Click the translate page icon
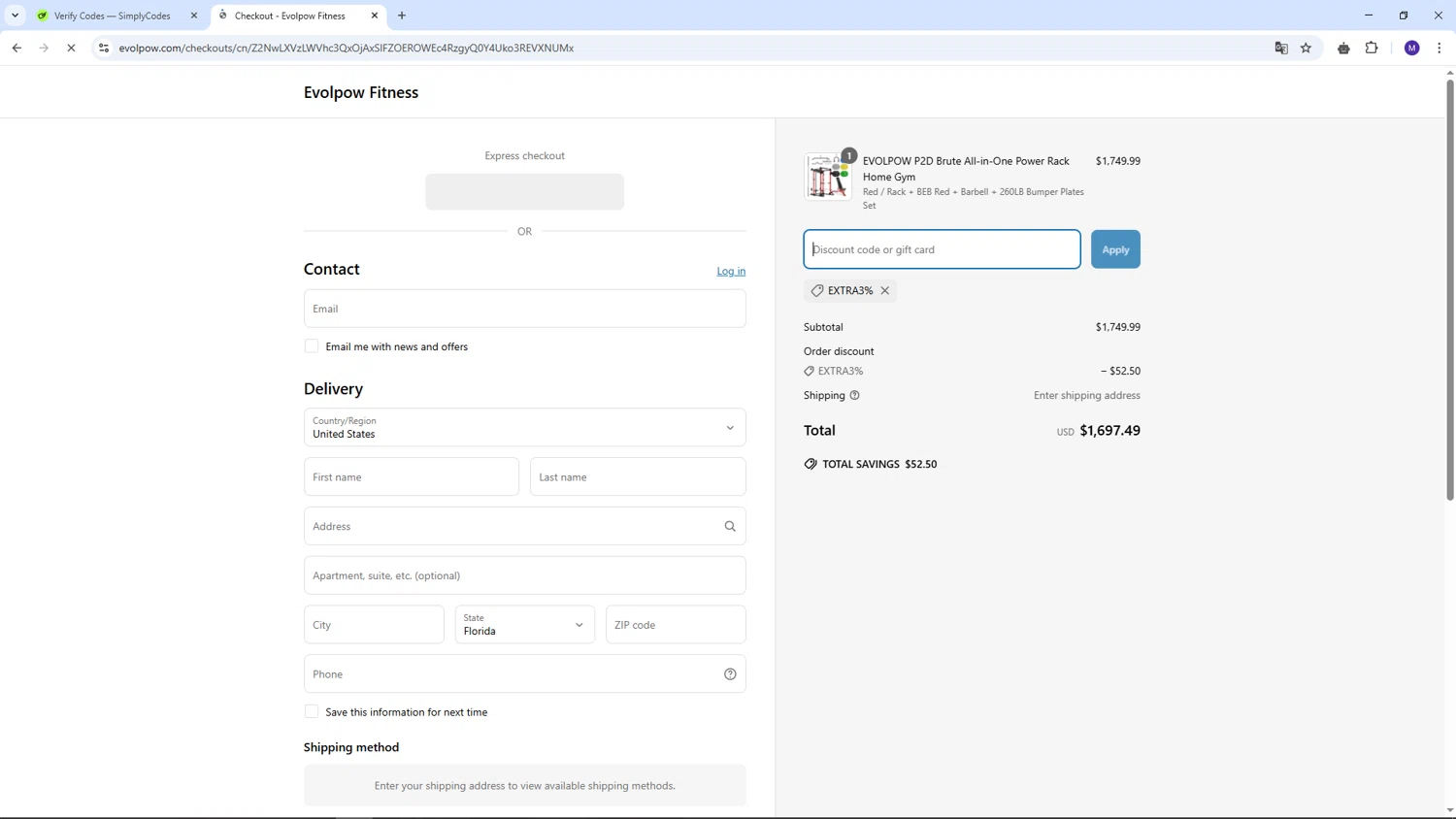This screenshot has height=819, width=1456. (x=1281, y=48)
